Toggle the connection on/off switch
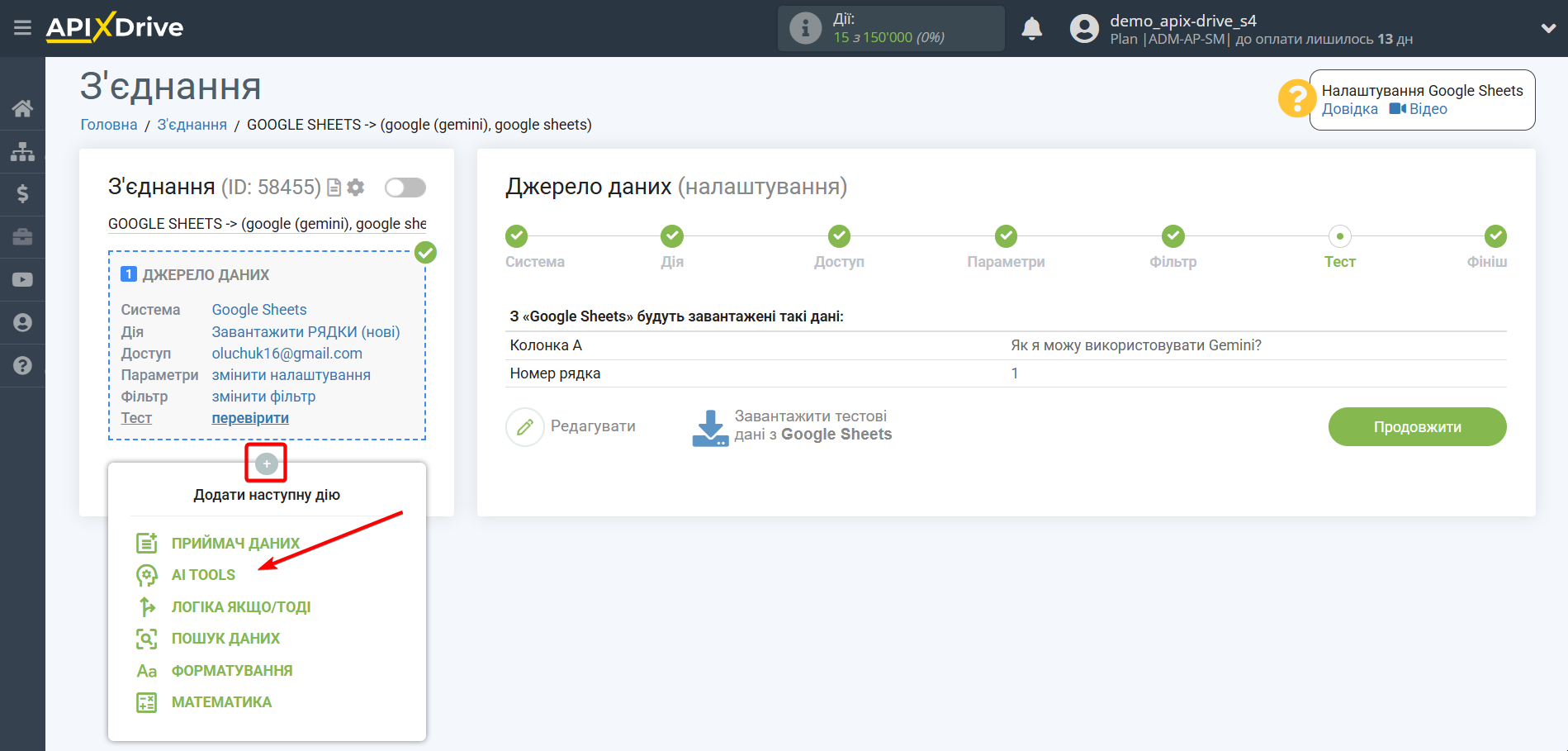The height and width of the screenshot is (751, 1568). click(x=405, y=188)
